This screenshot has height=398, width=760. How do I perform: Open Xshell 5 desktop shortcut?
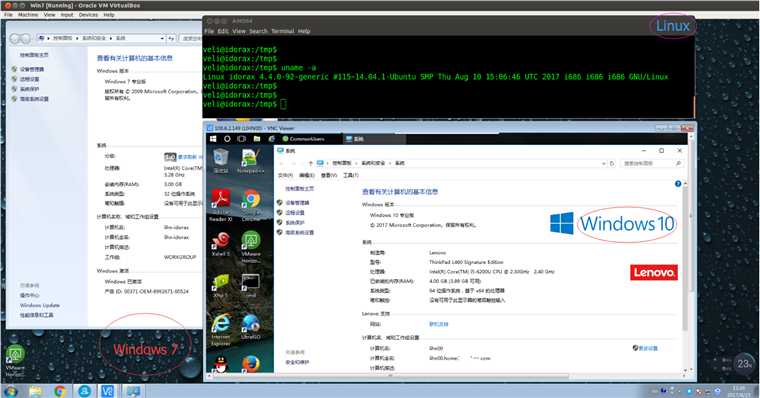[221, 243]
